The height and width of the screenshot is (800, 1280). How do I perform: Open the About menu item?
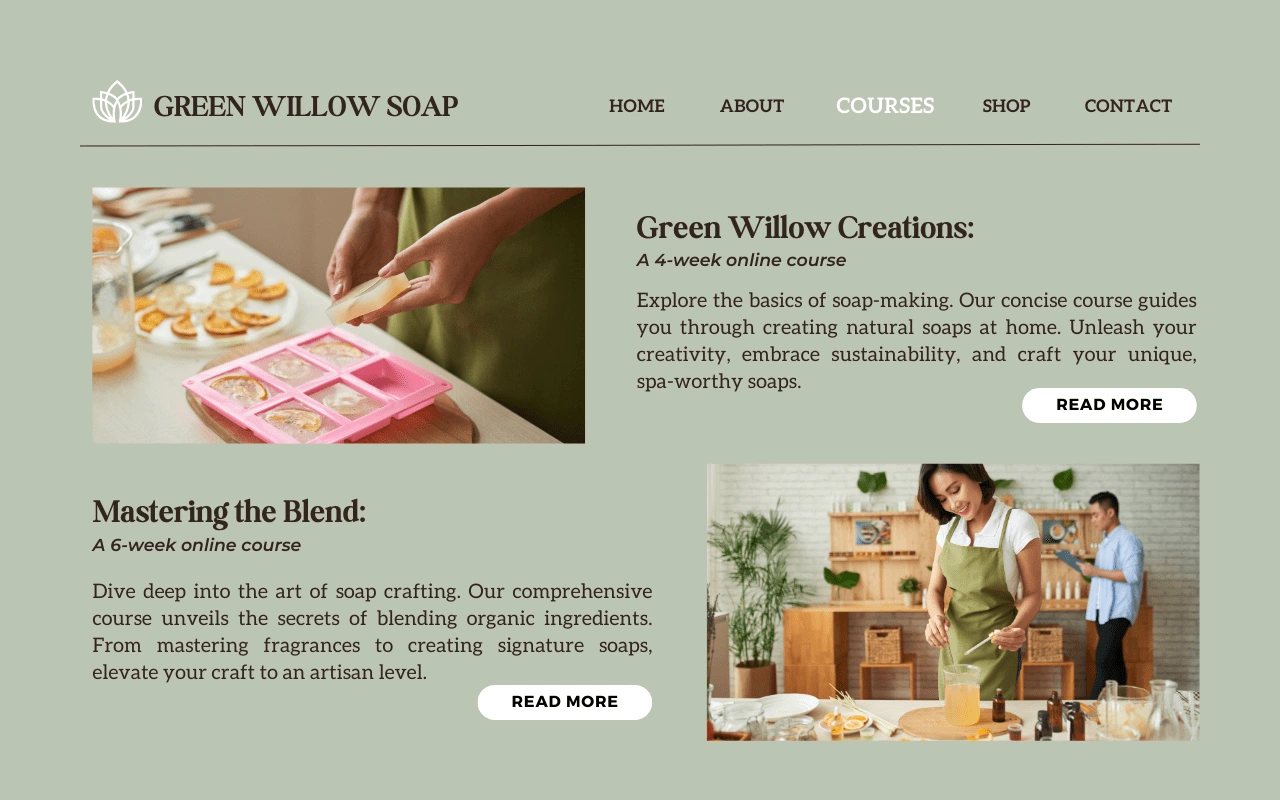click(752, 106)
